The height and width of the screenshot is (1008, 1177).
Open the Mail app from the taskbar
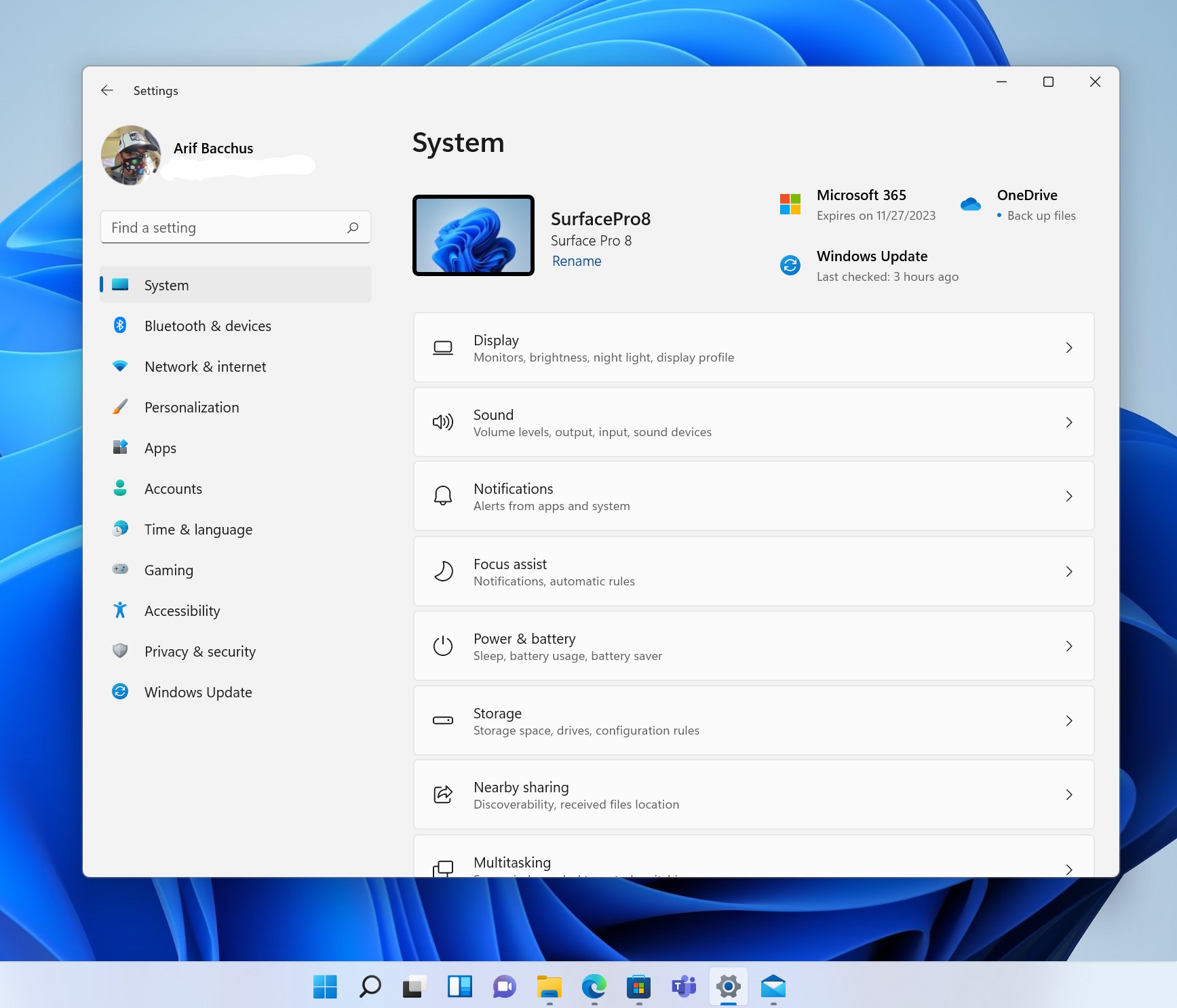773,986
